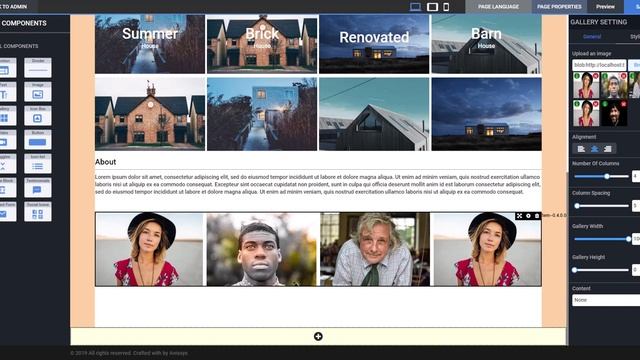The height and width of the screenshot is (360, 640).
Task: Click the upload image URL field
Action: (599, 65)
